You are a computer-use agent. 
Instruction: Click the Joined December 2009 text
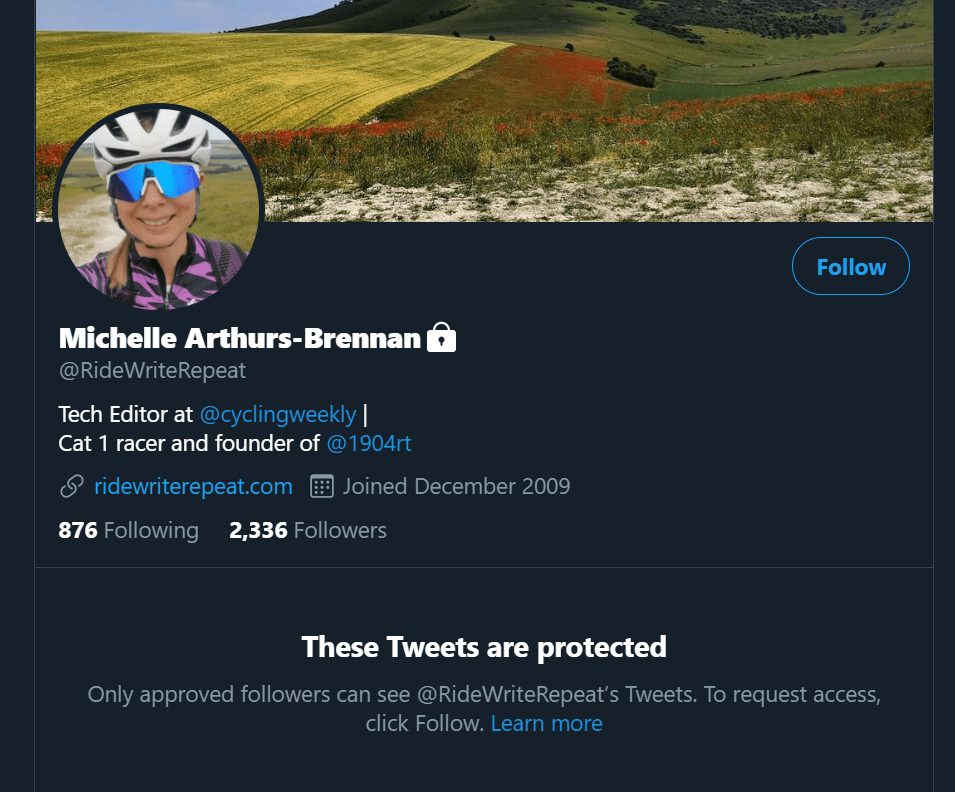coord(456,487)
